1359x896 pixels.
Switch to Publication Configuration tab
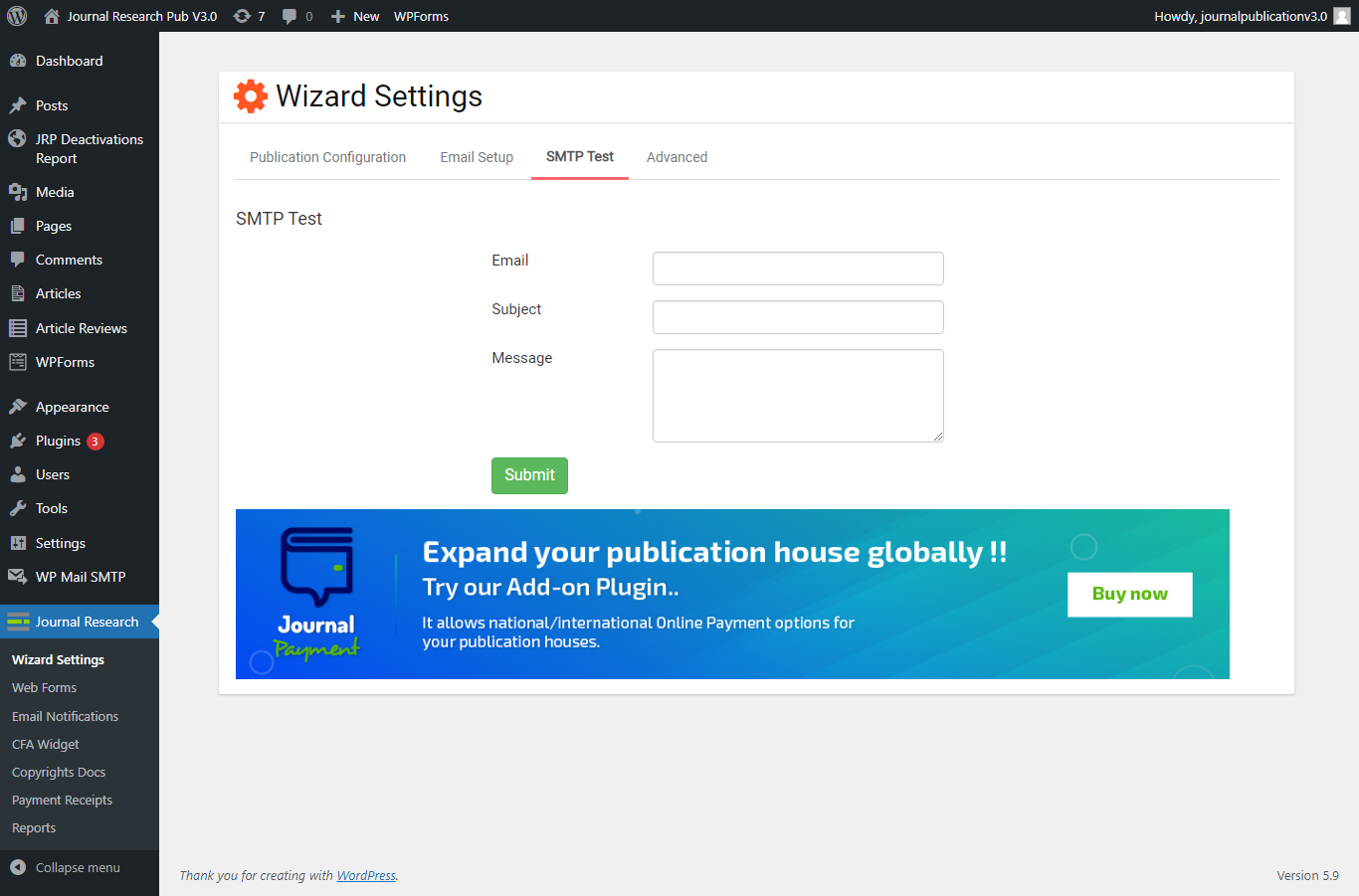[327, 157]
